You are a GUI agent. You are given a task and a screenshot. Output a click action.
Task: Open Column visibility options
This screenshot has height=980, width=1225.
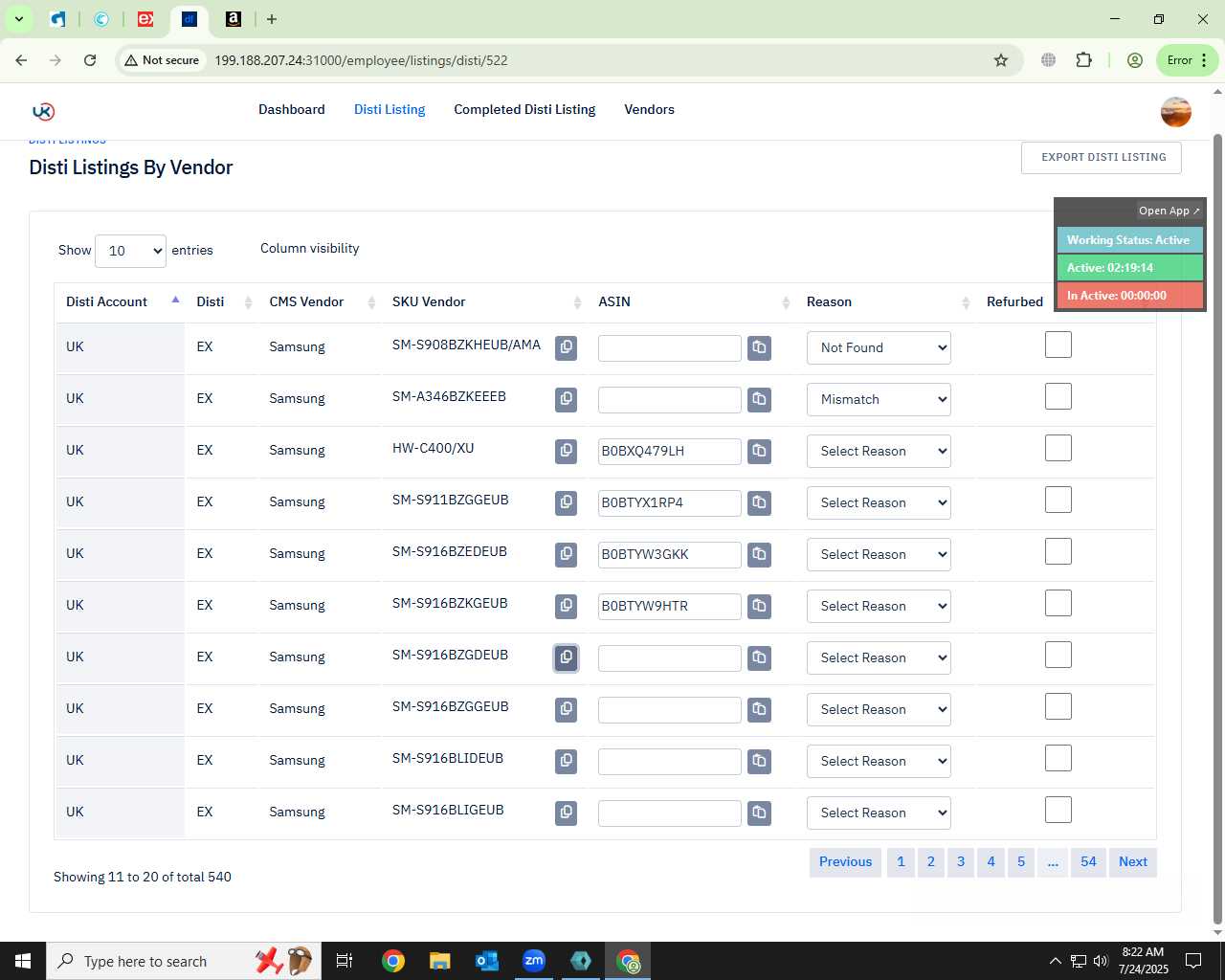click(310, 248)
